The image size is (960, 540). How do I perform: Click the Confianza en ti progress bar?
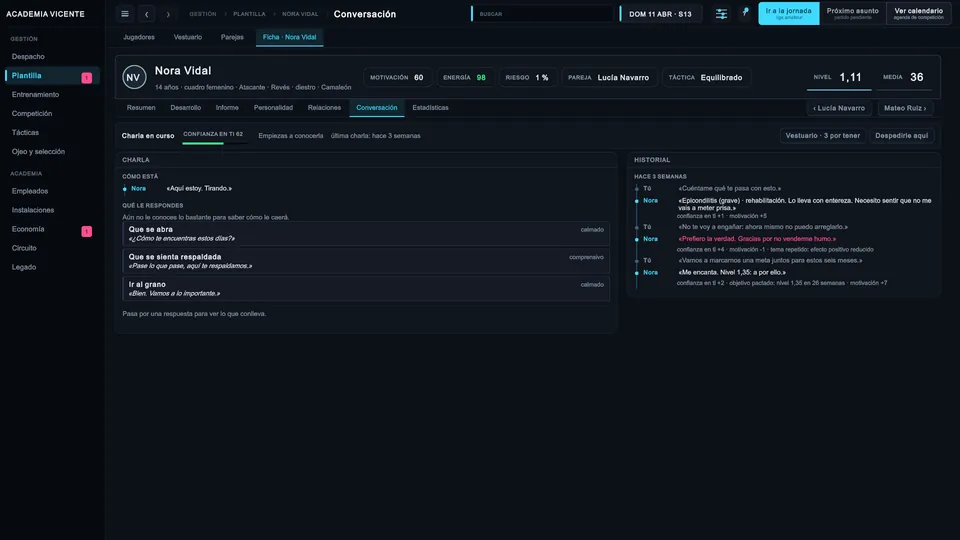[214, 143]
